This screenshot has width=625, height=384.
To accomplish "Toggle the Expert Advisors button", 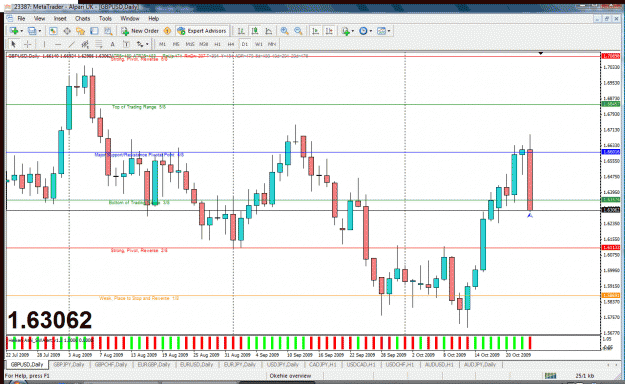I will point(202,31).
